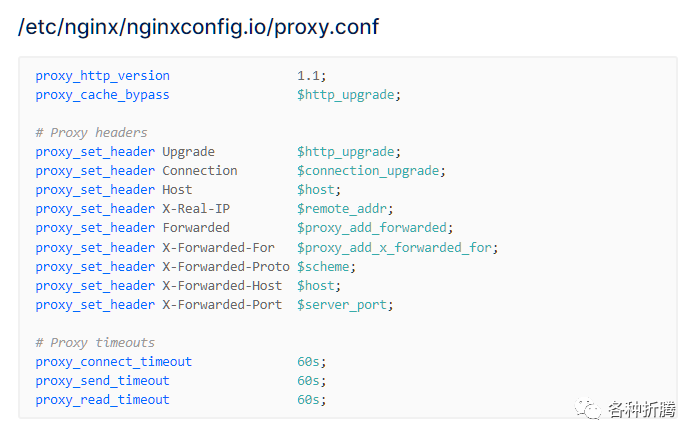Image resolution: width=698 pixels, height=440 pixels.
Task: Click the Upgrade header name
Action: tap(188, 152)
